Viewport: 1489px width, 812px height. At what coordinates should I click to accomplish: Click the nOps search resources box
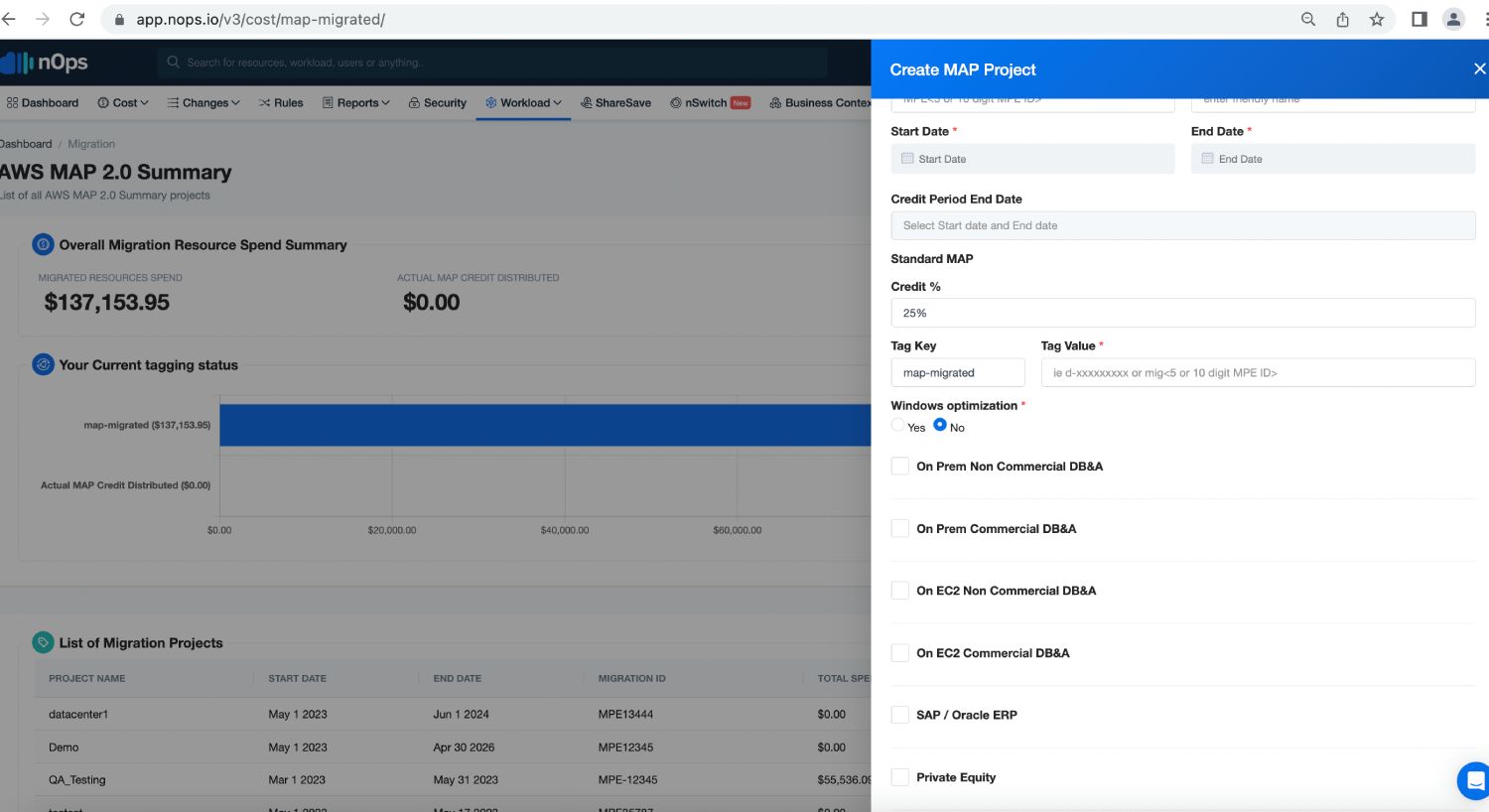click(491, 63)
